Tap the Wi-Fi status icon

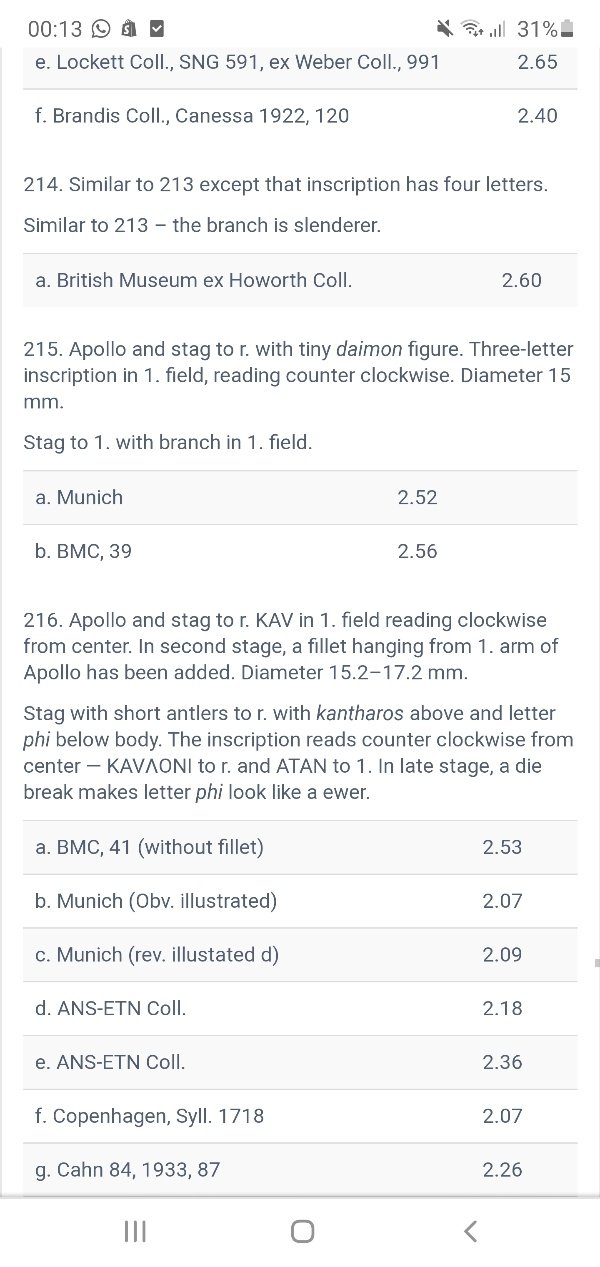click(x=473, y=29)
